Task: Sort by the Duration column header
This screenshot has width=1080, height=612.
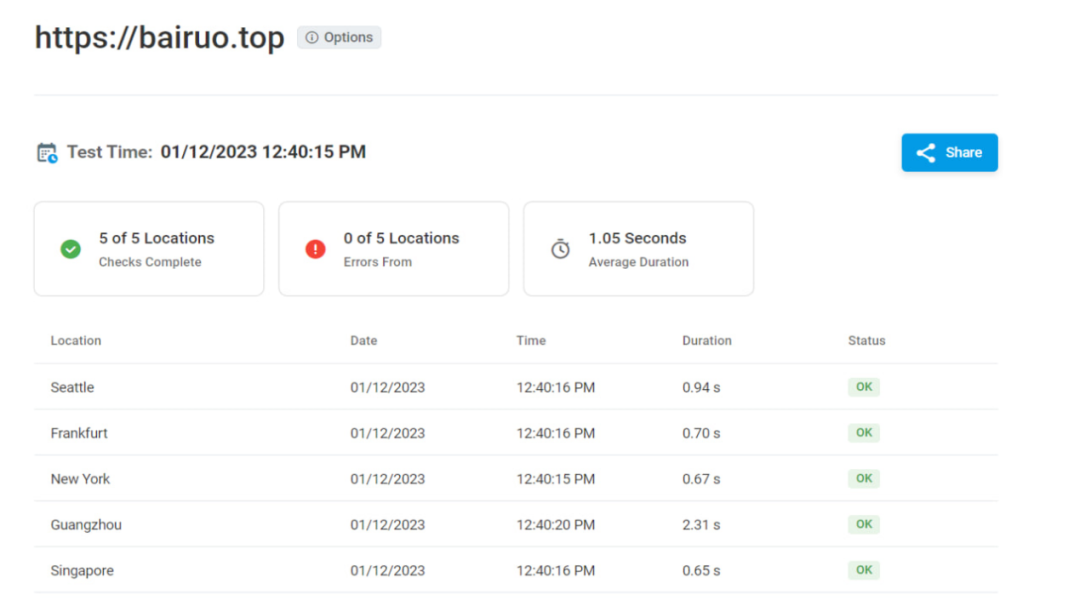Action: click(x=706, y=341)
